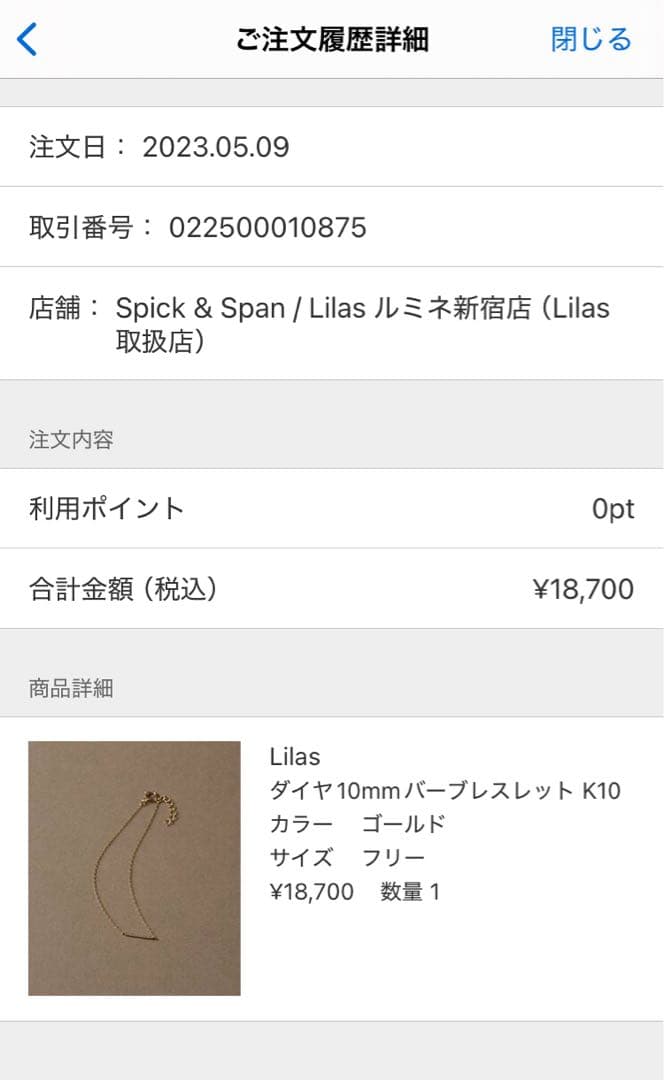
Task: Select the 合計金額 total amount row
Action: tap(330, 590)
